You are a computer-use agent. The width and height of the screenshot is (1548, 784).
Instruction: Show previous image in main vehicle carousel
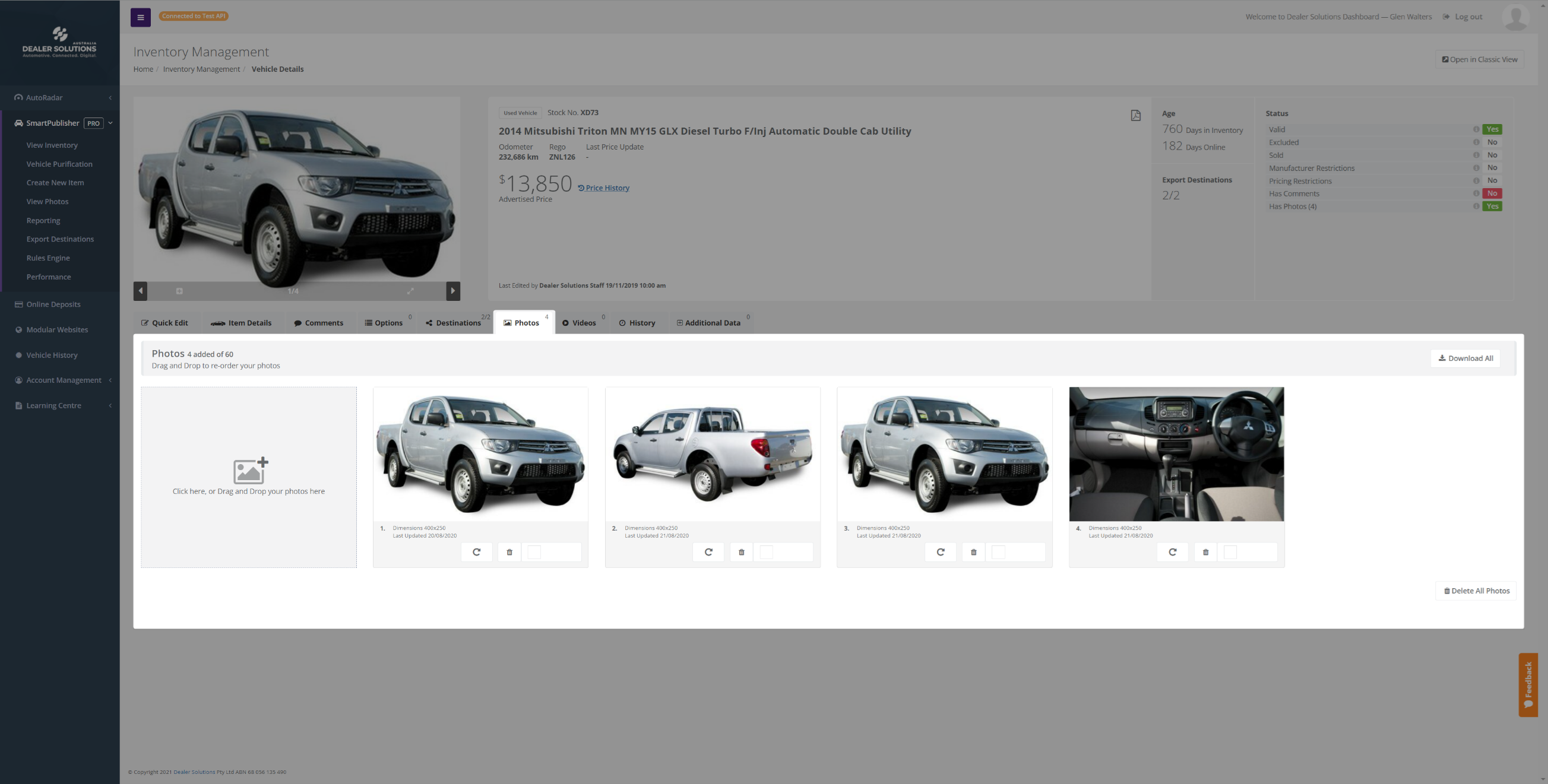(x=141, y=291)
